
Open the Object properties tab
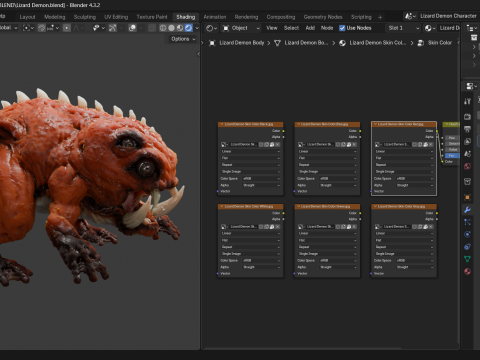coord(467,197)
